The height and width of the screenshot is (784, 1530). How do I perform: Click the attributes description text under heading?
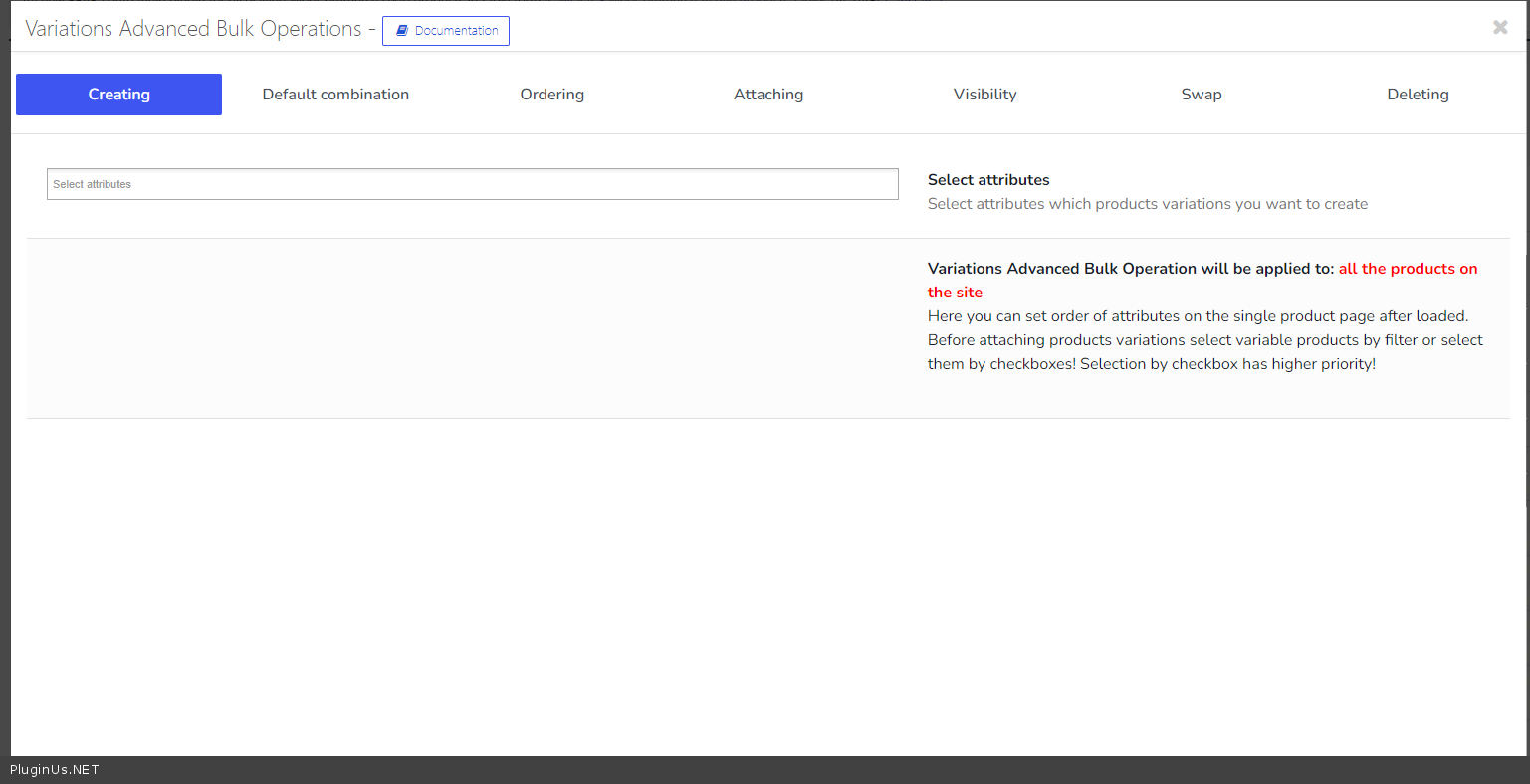(1147, 204)
